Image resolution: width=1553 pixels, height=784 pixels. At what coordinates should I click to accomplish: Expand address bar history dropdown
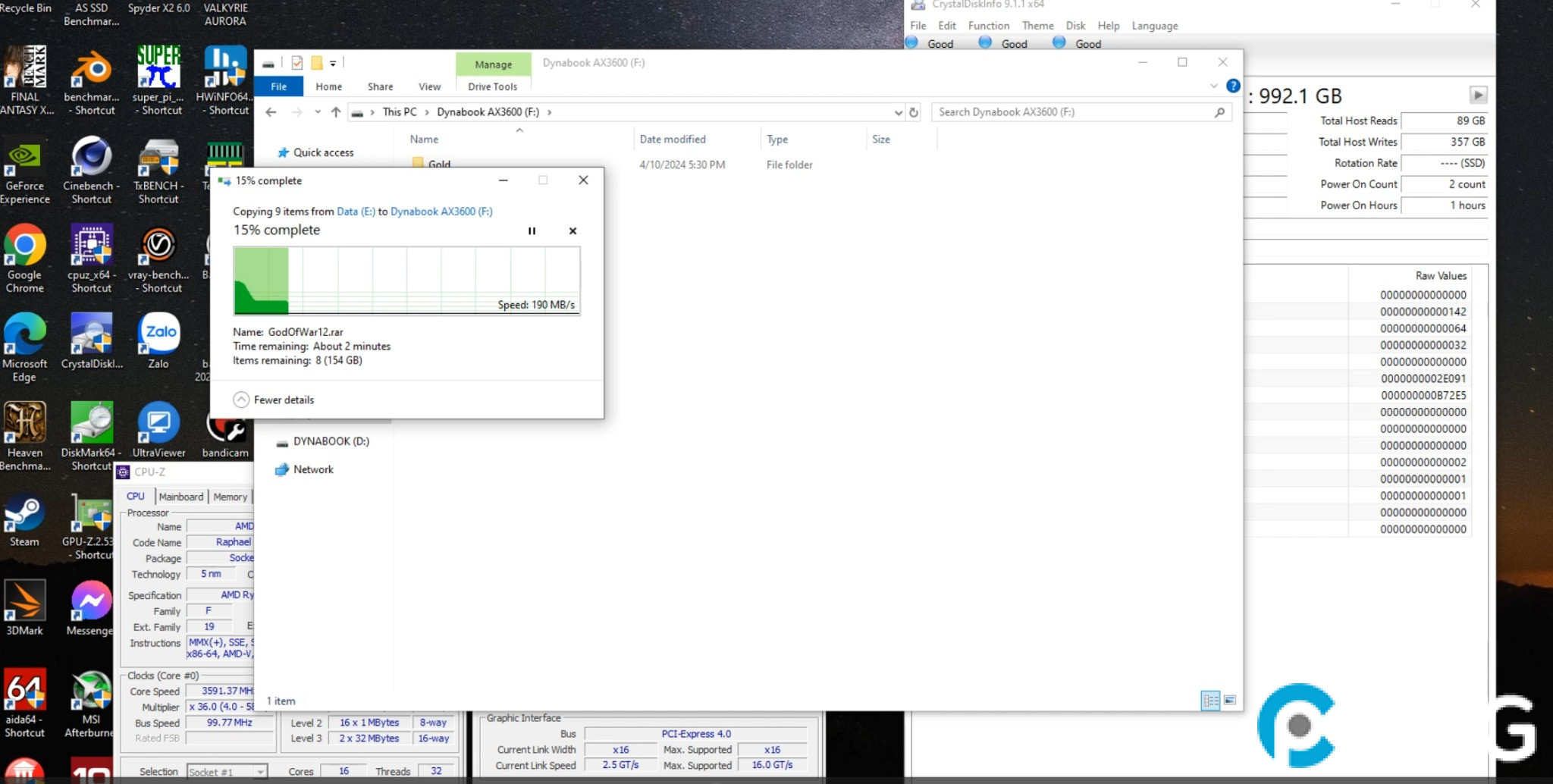[x=898, y=112]
